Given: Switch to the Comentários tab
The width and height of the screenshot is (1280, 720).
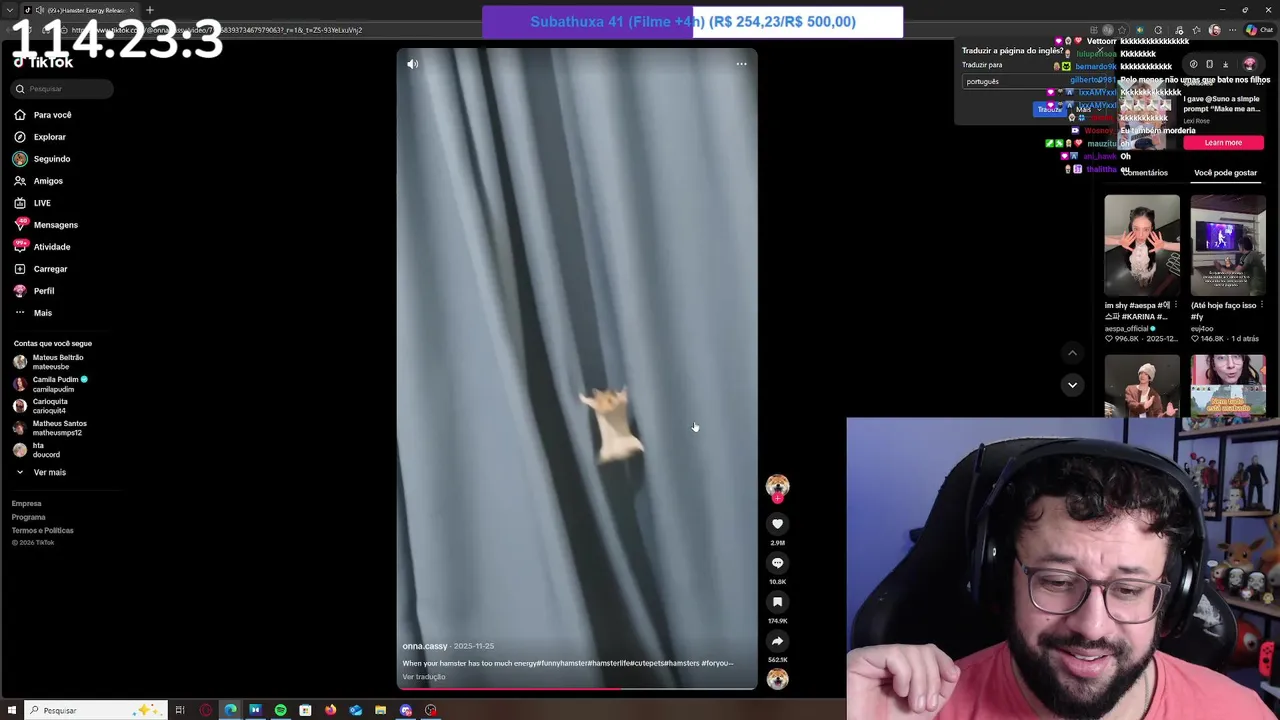Looking at the screenshot, I should point(1145,173).
